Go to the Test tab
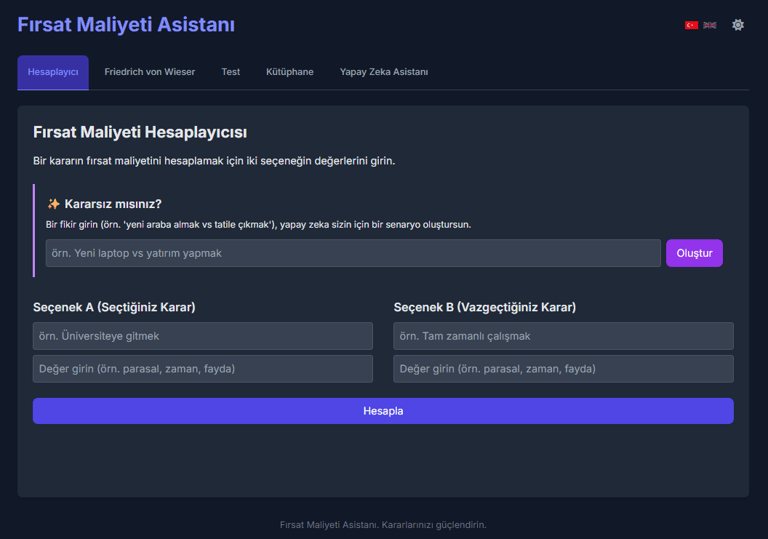The height and width of the screenshot is (539, 768). click(231, 72)
